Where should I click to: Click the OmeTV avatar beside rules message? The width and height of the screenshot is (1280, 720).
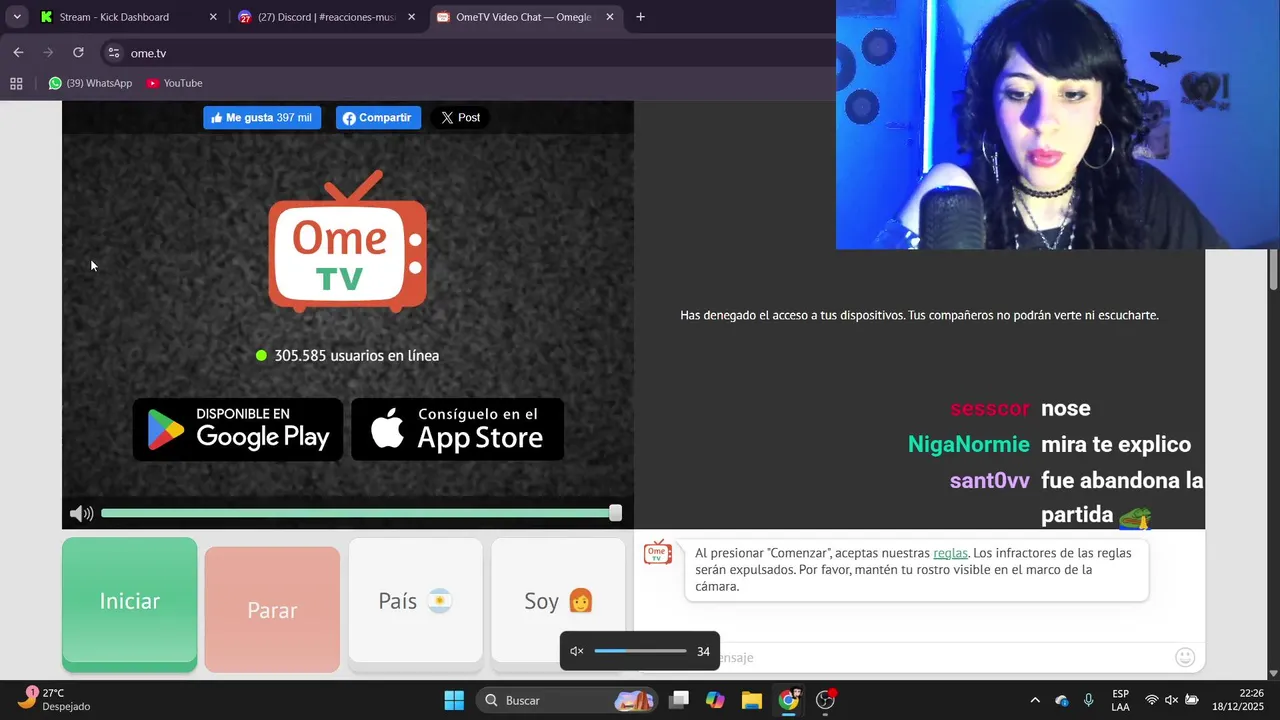click(x=657, y=553)
